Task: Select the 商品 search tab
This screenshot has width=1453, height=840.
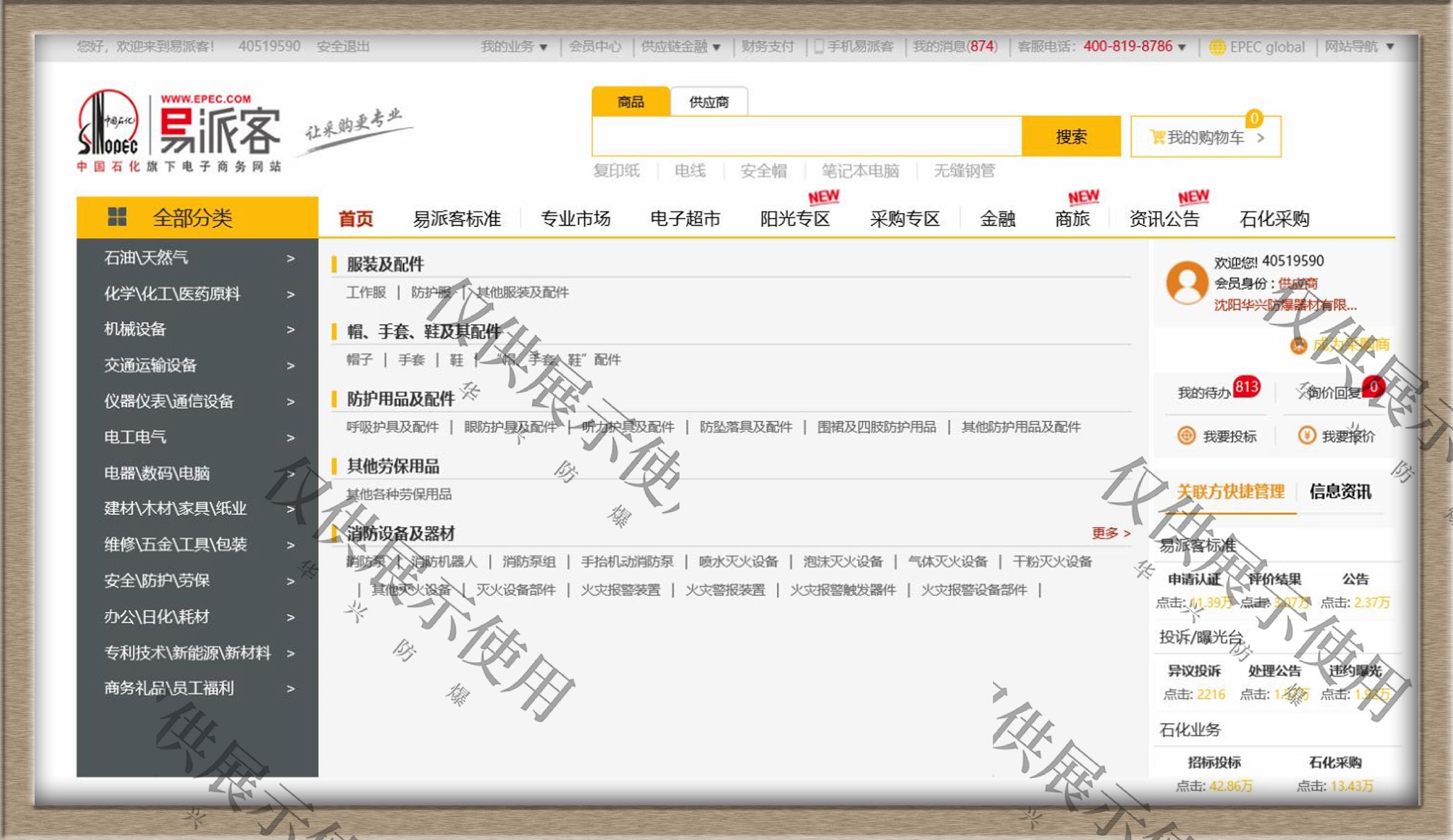Action: point(630,102)
